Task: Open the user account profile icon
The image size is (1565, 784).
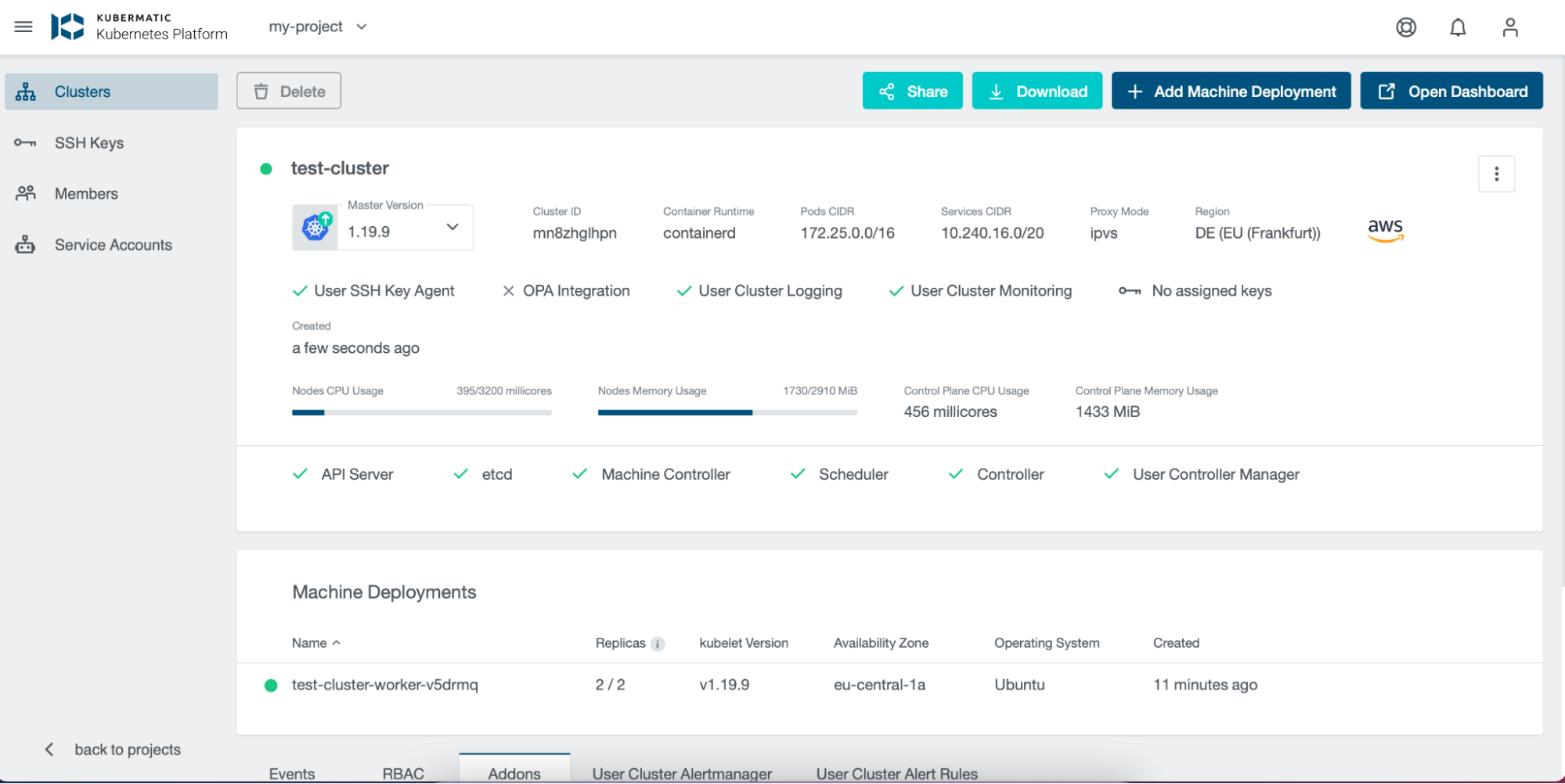Action: pos(1509,27)
